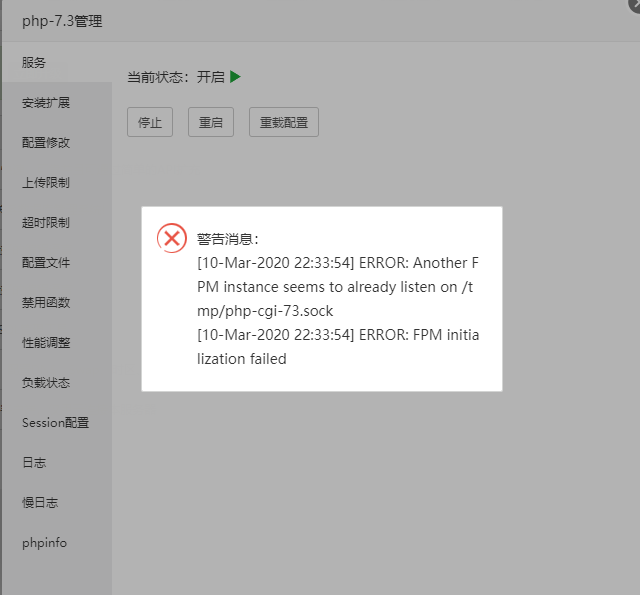The width and height of the screenshot is (640, 595).
Task: Open the 服务 tab in sidebar
Action: (x=57, y=62)
